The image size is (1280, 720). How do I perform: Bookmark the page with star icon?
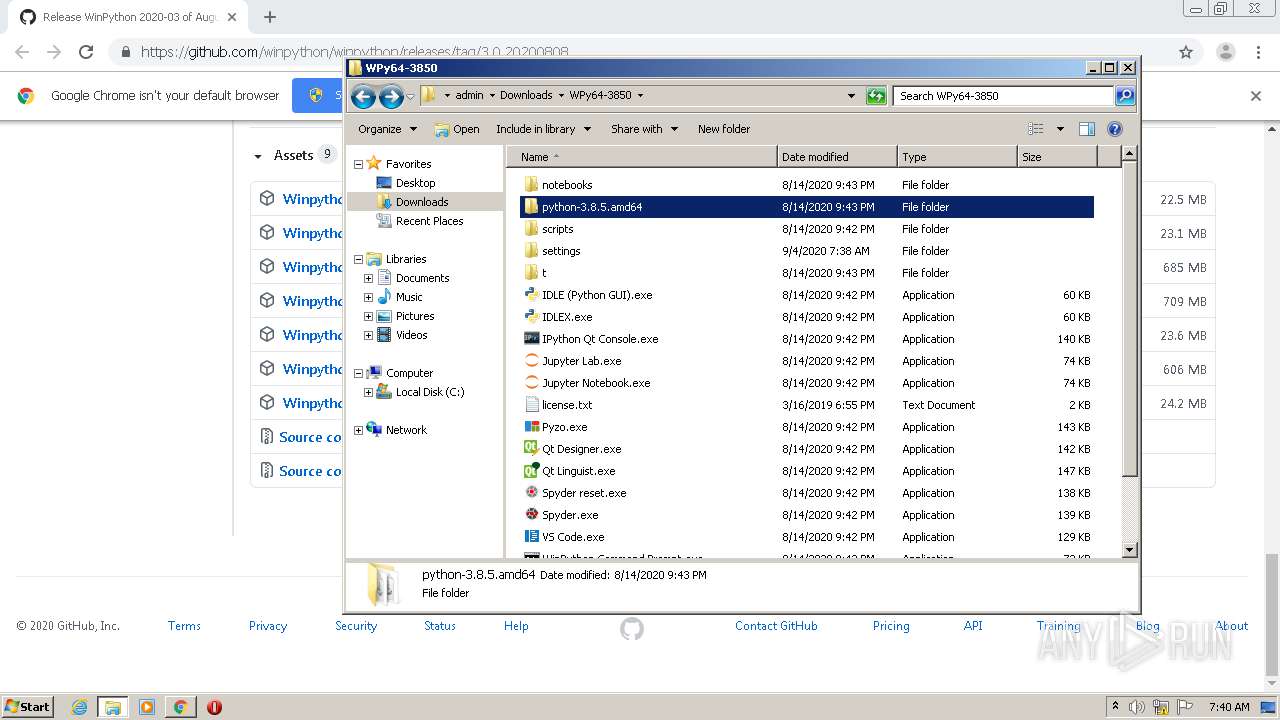pos(1186,52)
